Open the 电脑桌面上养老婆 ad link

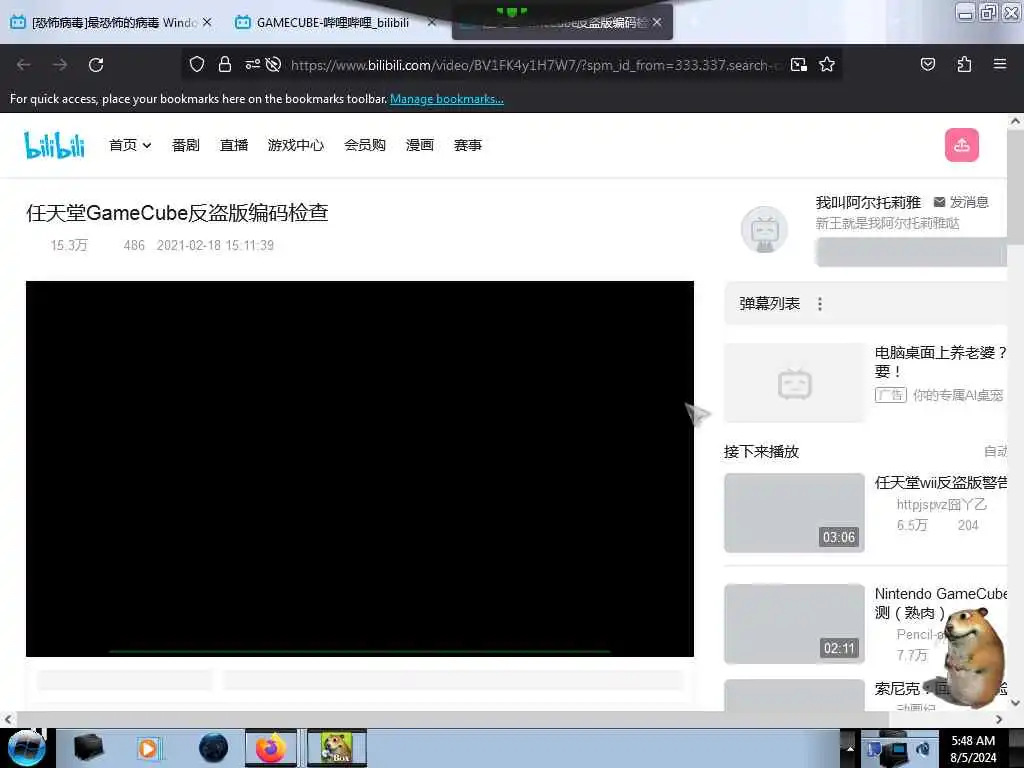(x=940, y=362)
